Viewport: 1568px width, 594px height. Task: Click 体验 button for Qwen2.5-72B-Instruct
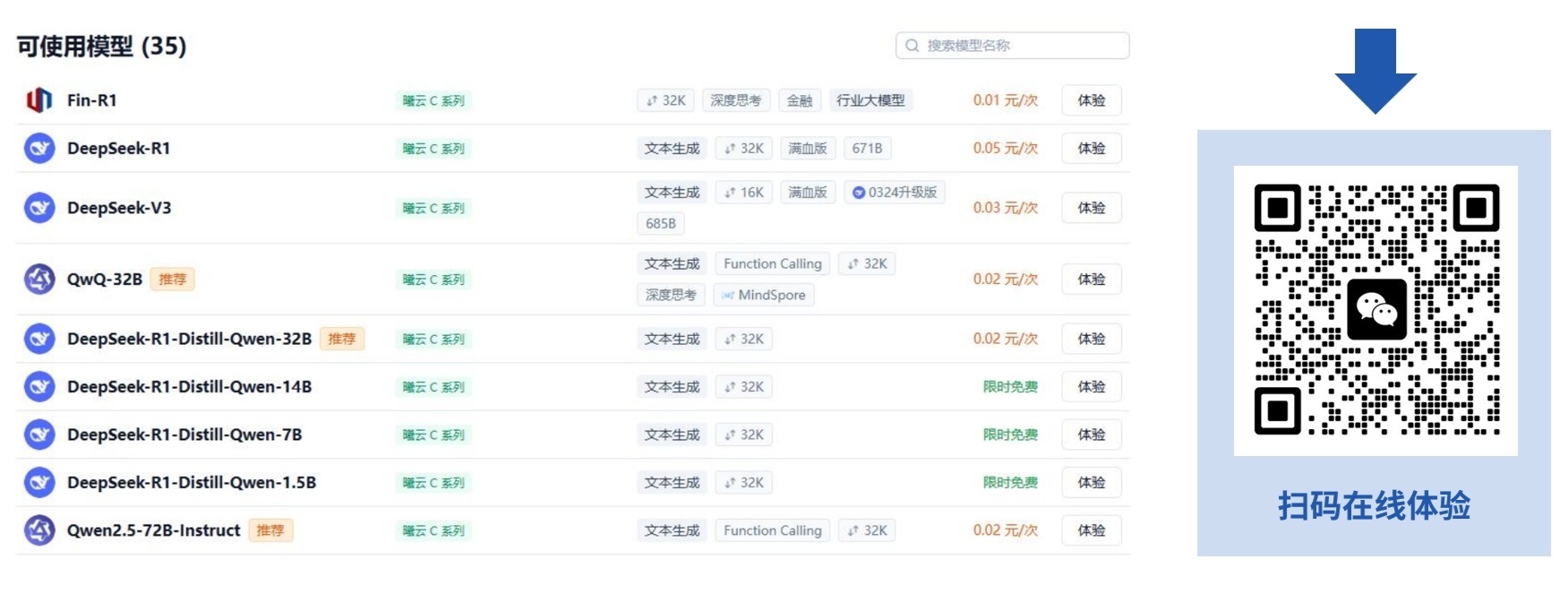point(1092,530)
